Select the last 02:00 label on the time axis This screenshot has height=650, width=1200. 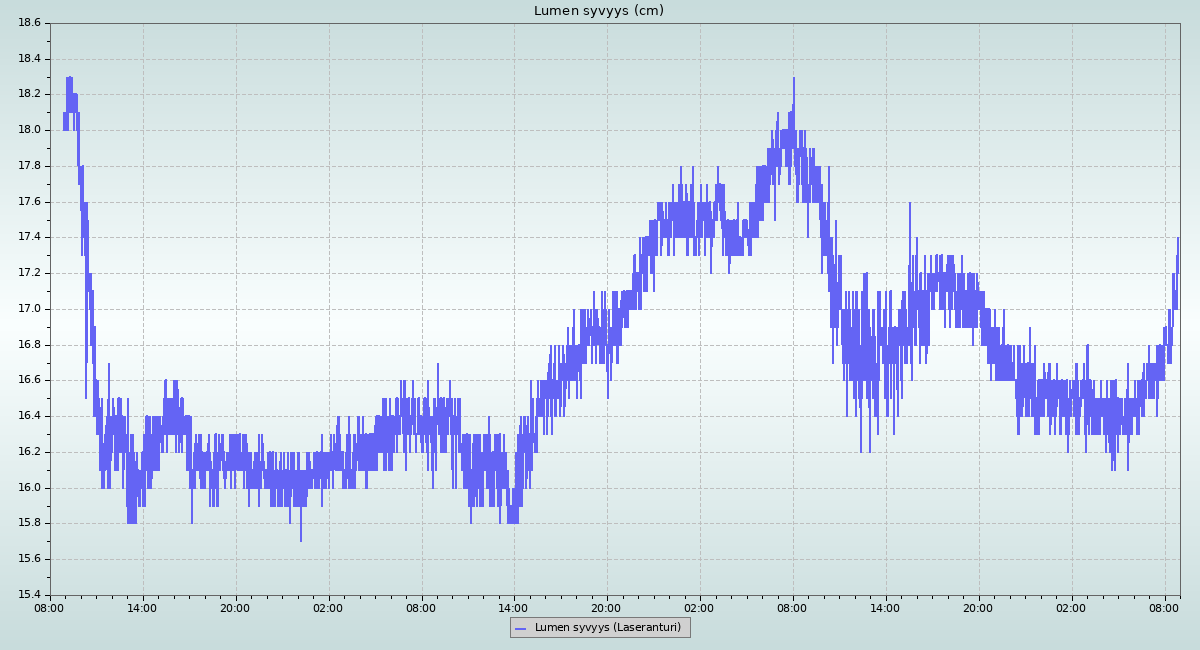1072,607
